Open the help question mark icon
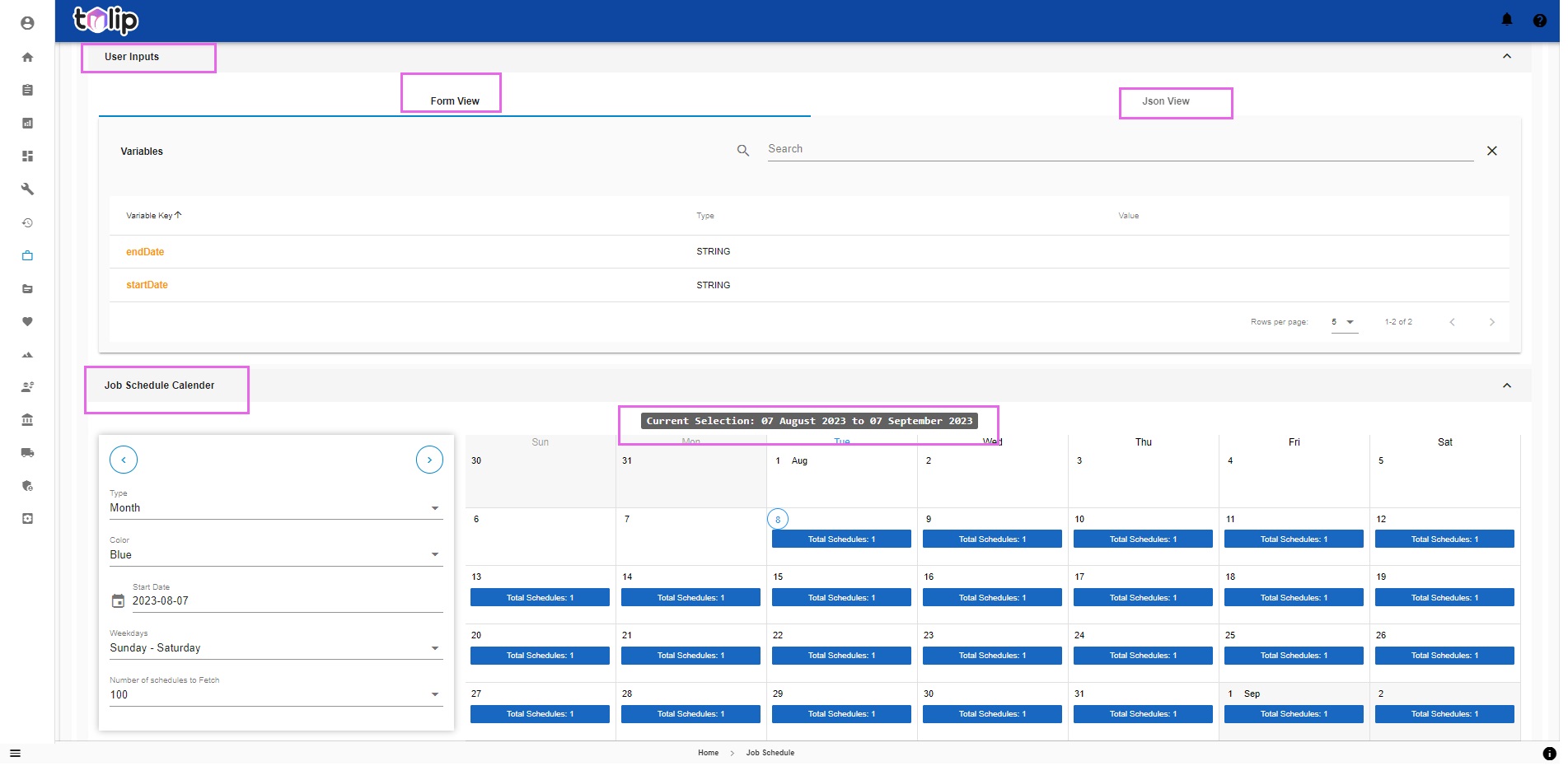This screenshot has width=1568, height=766. pyautogui.click(x=1539, y=21)
